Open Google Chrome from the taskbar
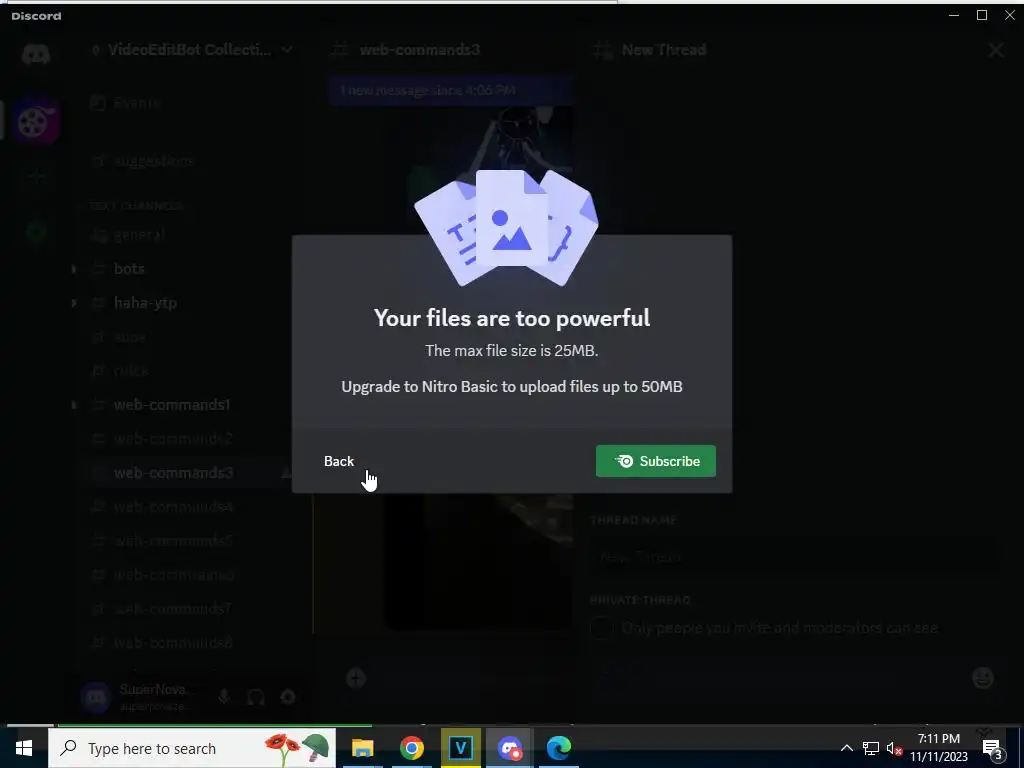 [x=411, y=748]
